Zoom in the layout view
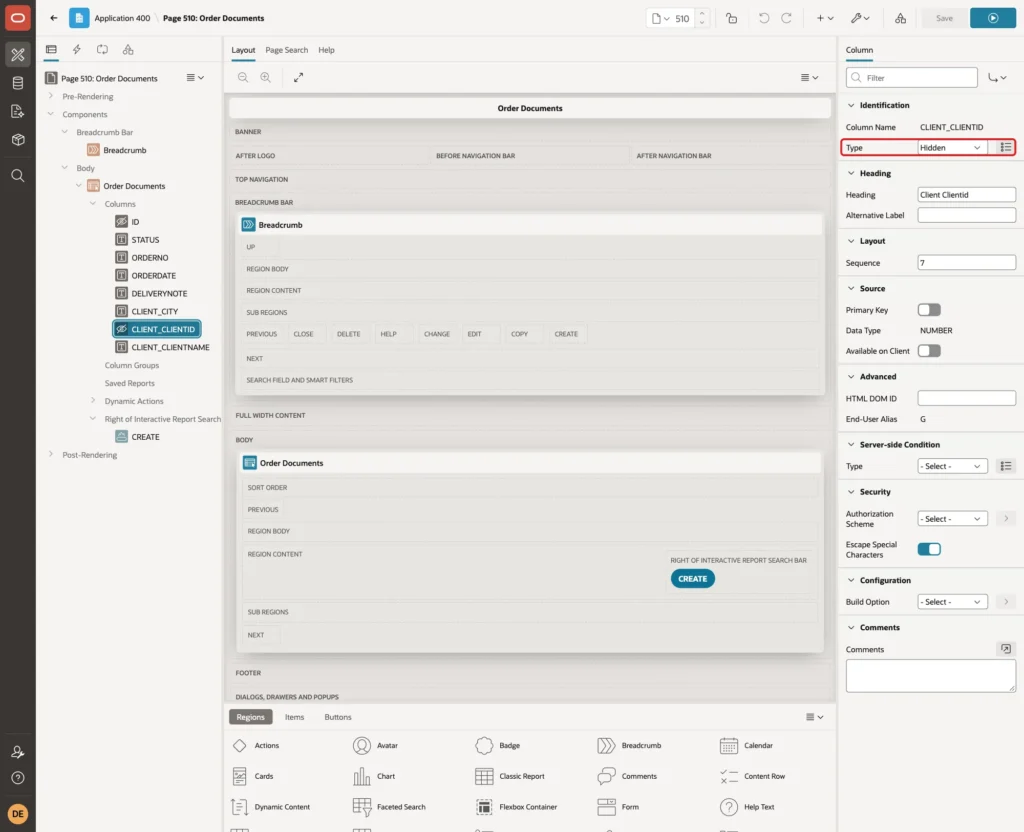This screenshot has width=1024, height=832. point(265,77)
